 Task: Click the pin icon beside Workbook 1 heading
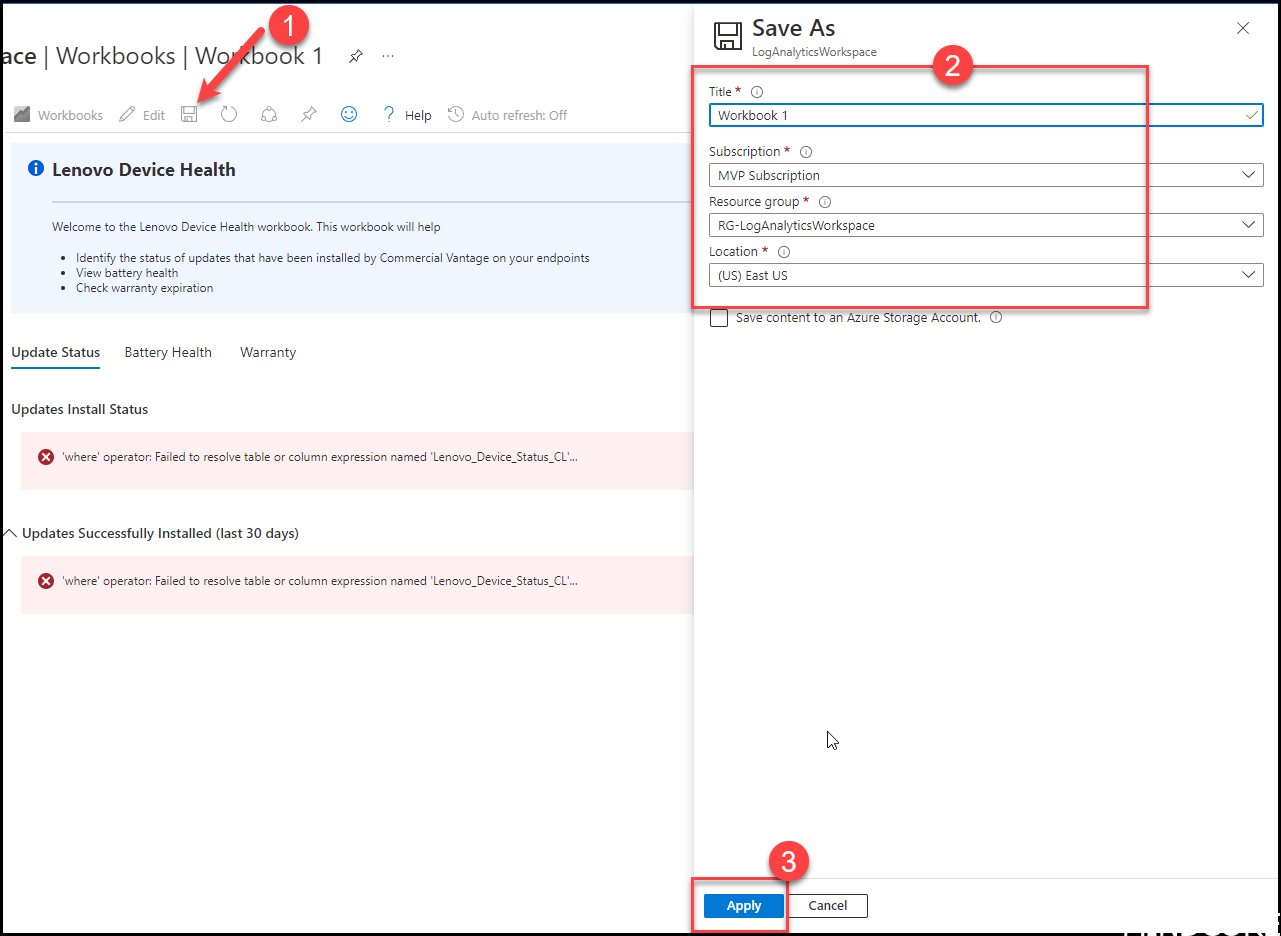click(355, 56)
